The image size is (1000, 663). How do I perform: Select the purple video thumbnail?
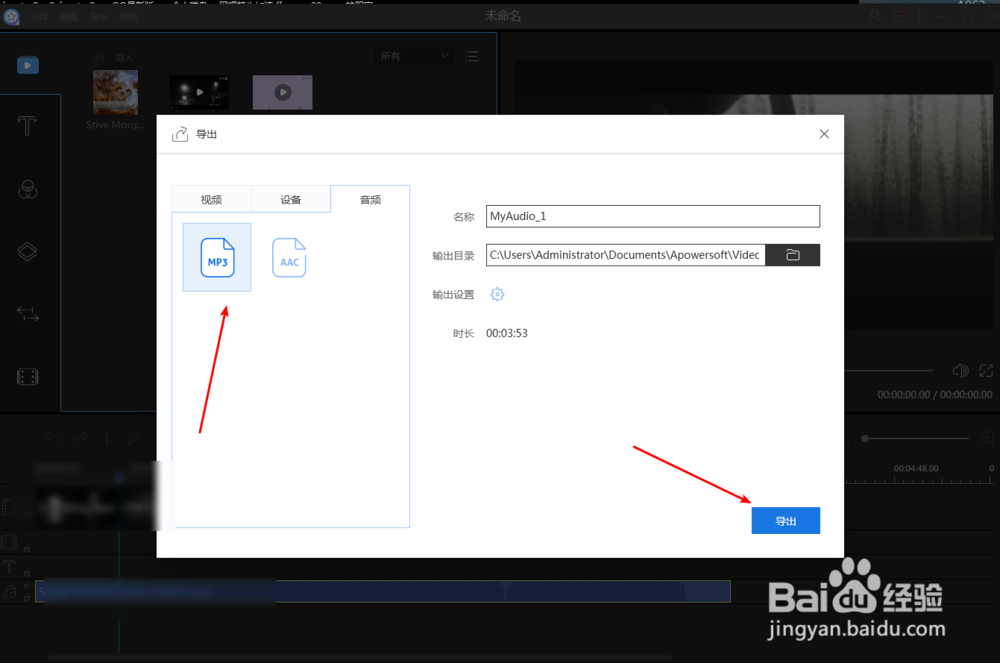click(283, 92)
